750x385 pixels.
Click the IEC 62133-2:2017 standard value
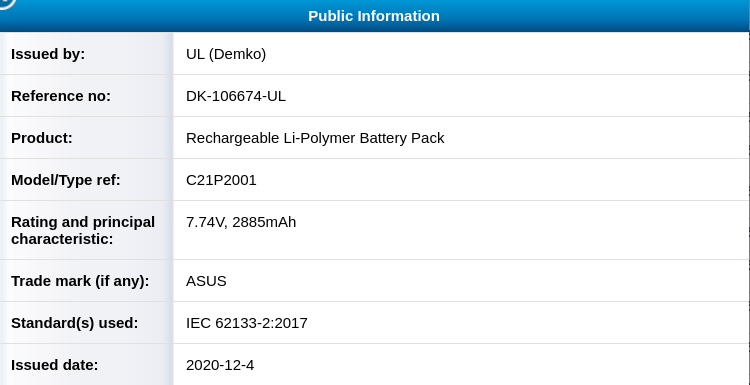247,323
